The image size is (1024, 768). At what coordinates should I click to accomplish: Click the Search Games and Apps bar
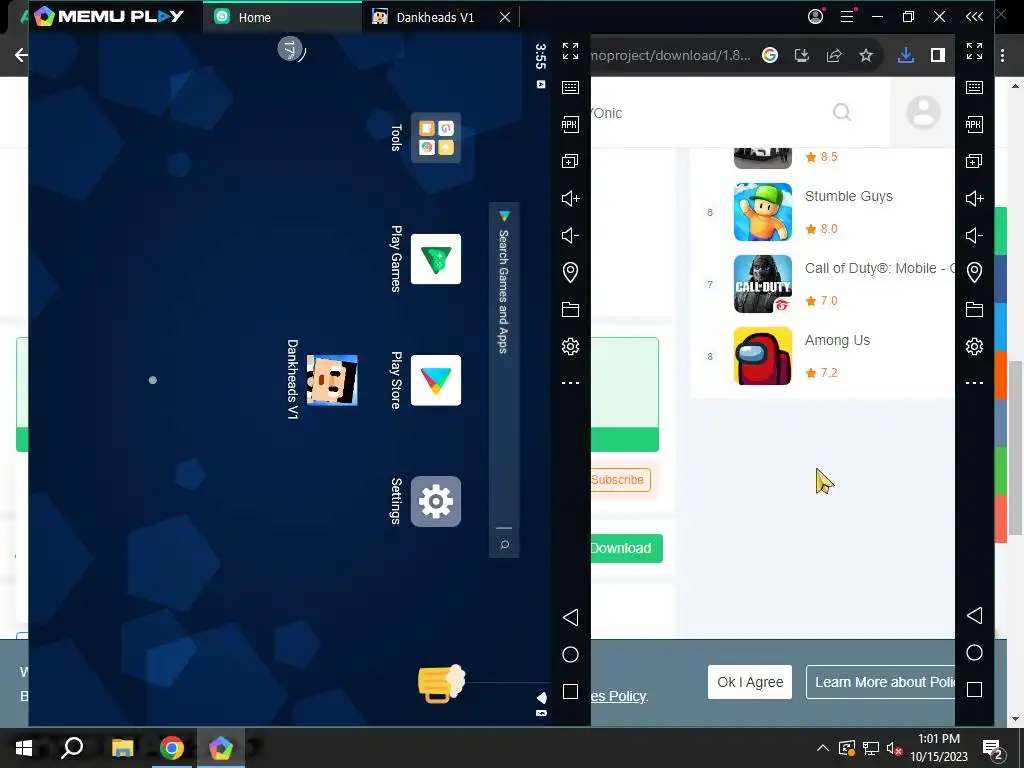click(504, 380)
